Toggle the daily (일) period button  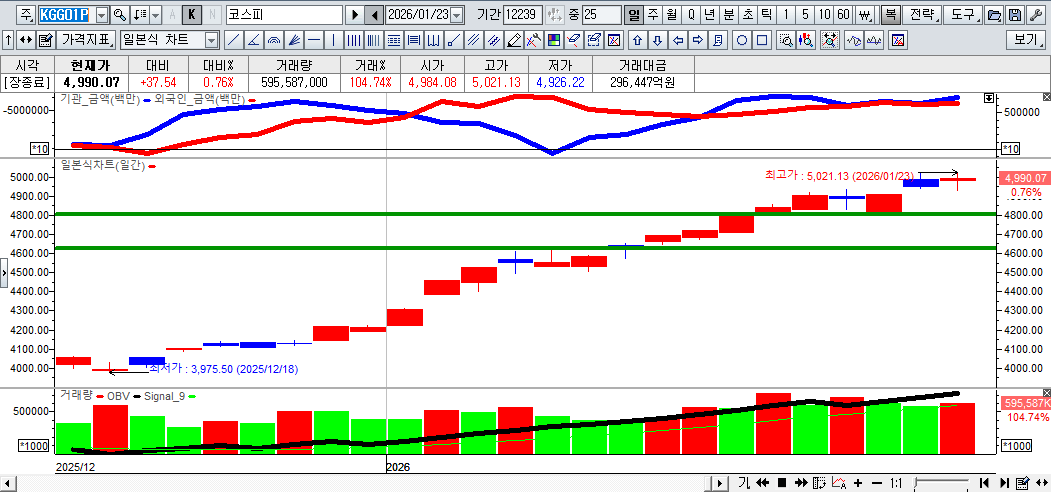[x=633, y=15]
